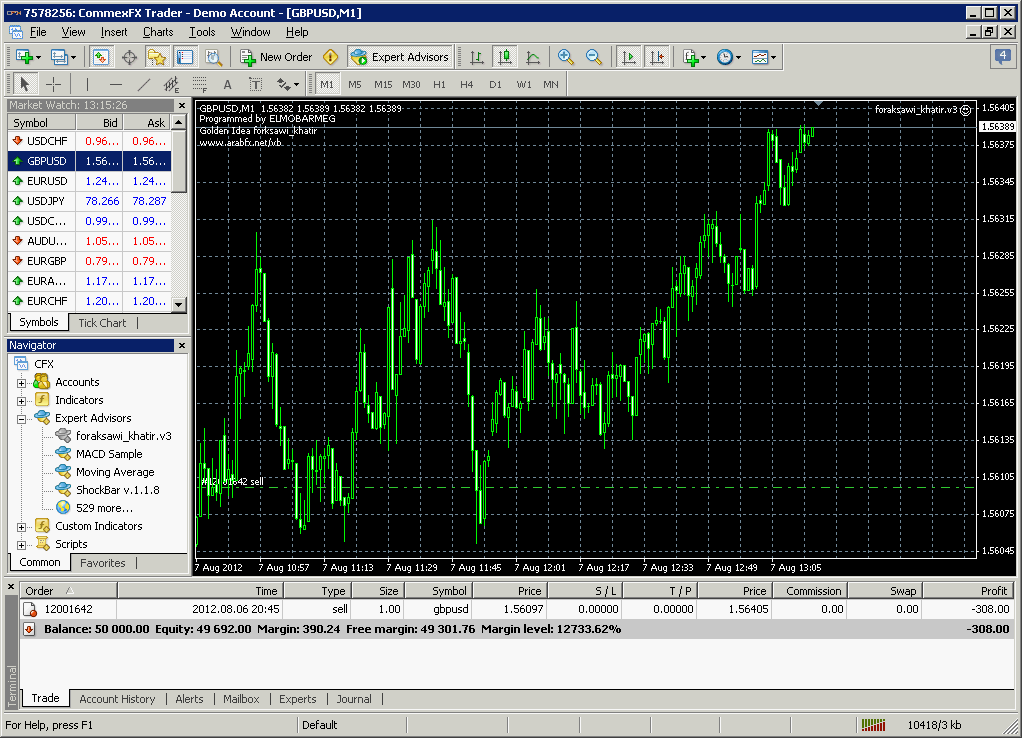Select the M15 timeframe button
This screenshot has height=738, width=1022.
(x=383, y=84)
